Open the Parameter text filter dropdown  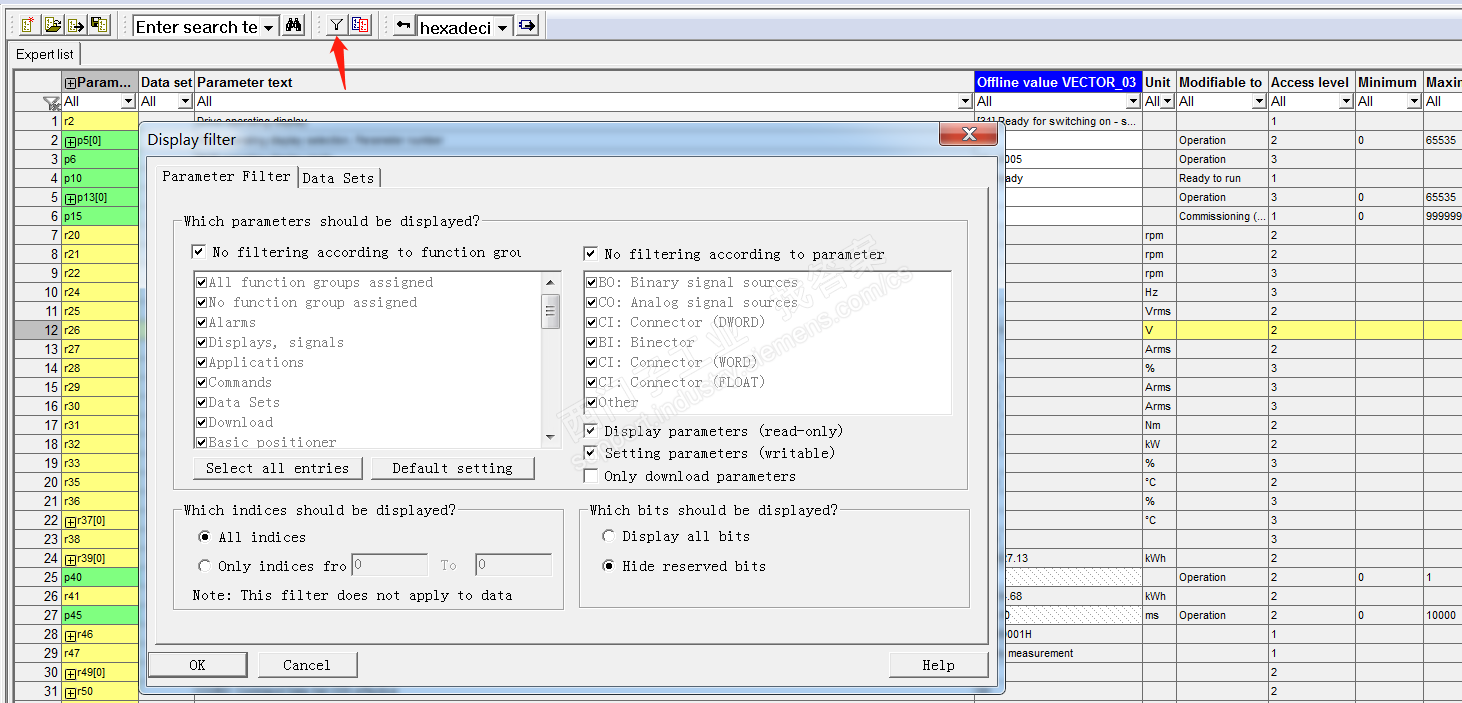966,101
